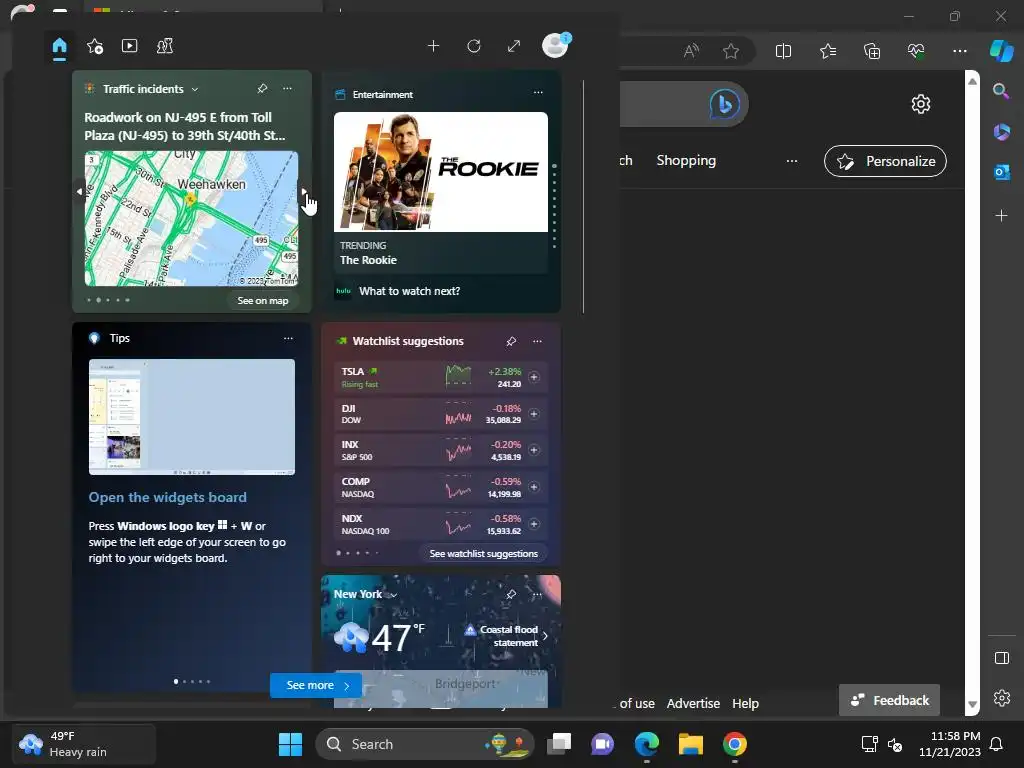Open the favorites star widget tab

point(95,46)
